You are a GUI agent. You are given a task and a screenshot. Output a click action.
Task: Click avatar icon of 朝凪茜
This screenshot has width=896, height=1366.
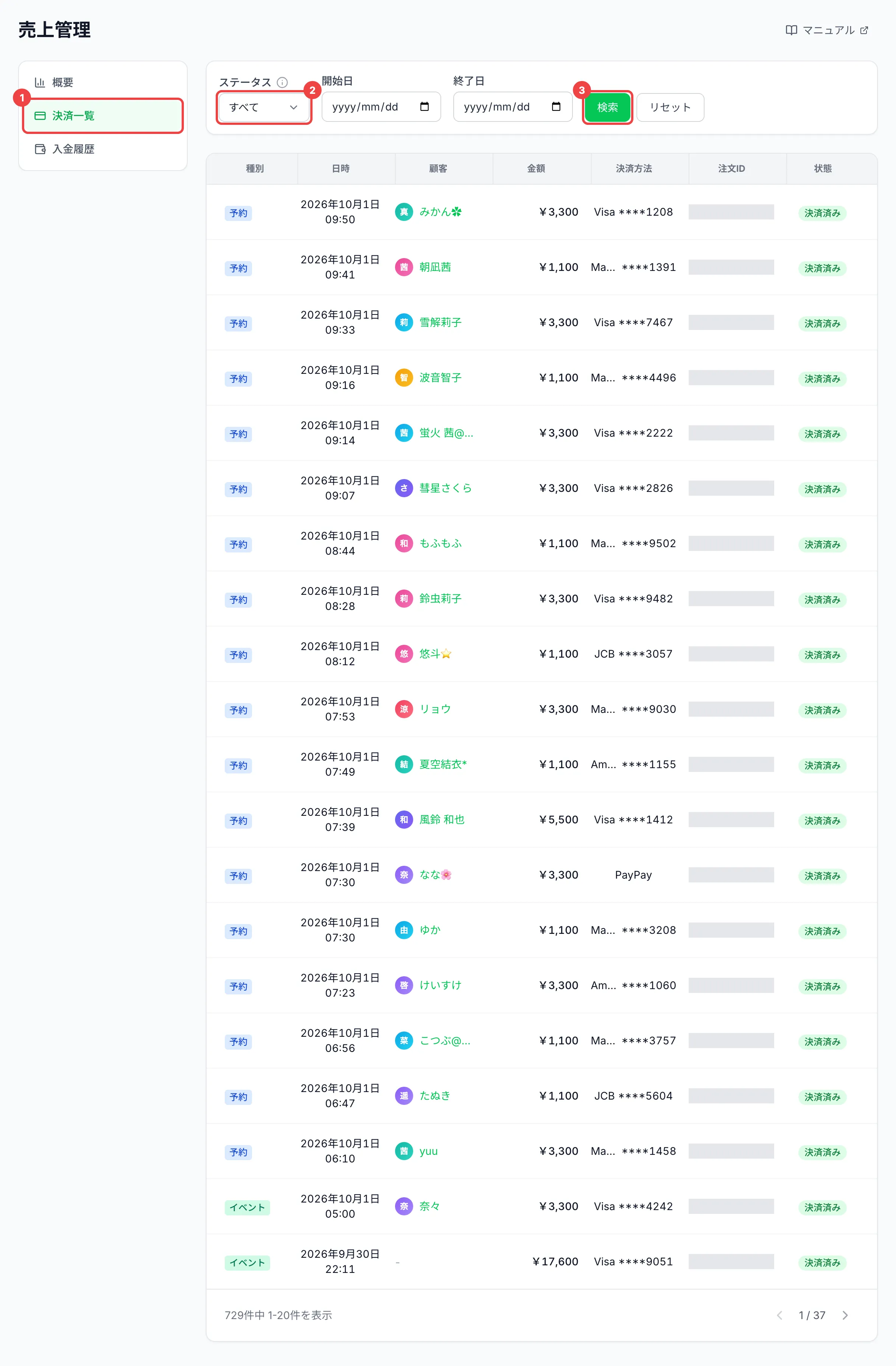404,268
